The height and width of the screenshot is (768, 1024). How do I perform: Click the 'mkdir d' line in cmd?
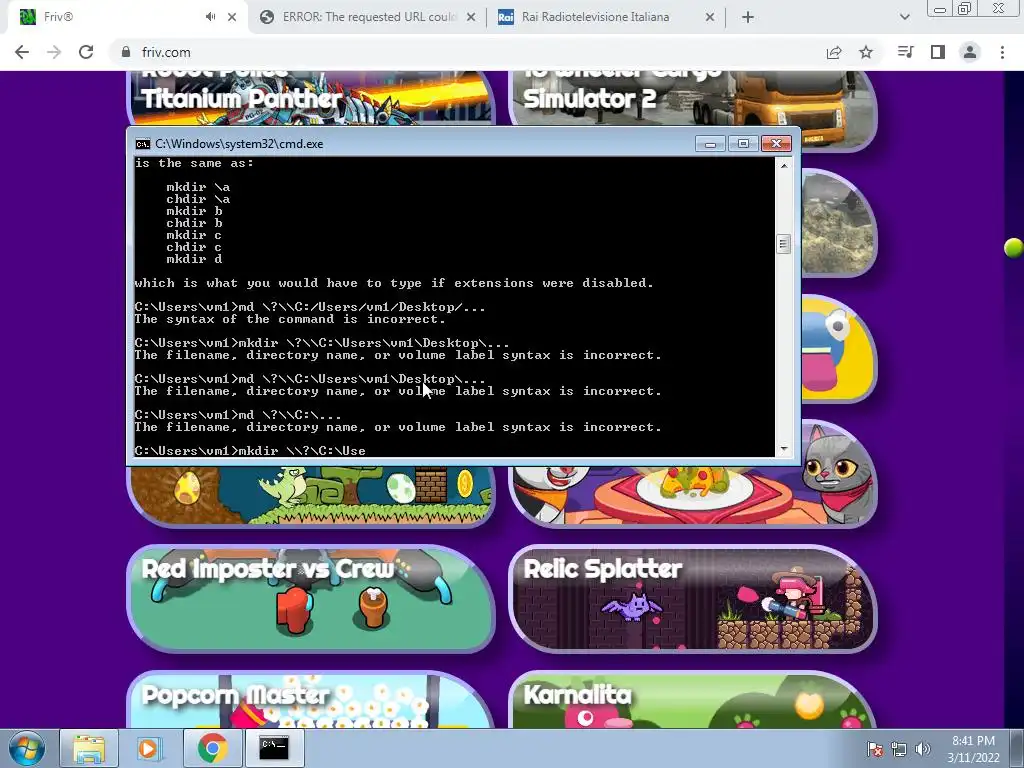coord(194,259)
